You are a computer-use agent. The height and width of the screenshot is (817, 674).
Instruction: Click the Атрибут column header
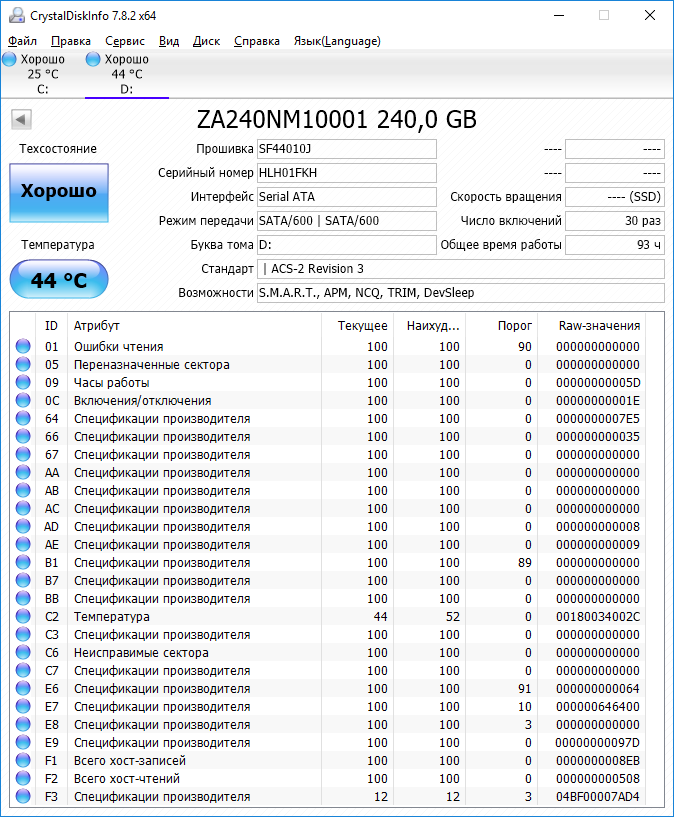point(194,326)
